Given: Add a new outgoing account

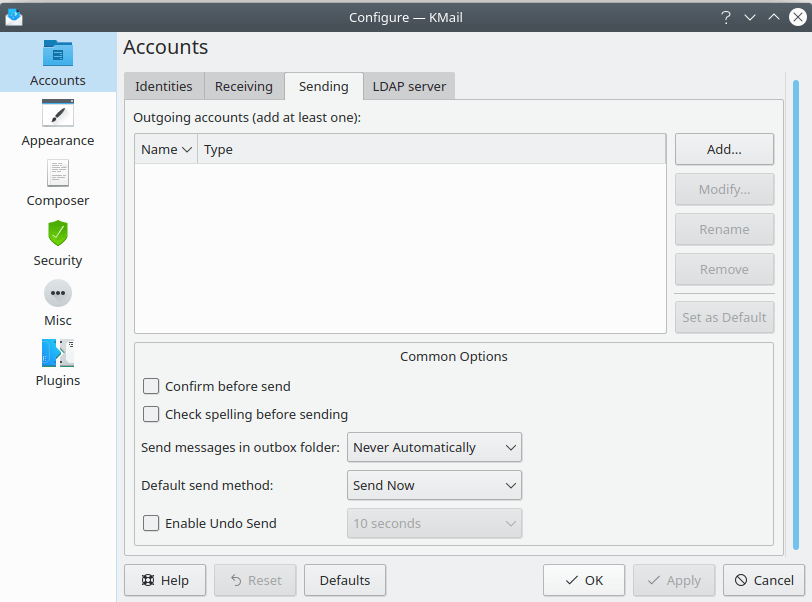Looking at the screenshot, I should (x=724, y=149).
